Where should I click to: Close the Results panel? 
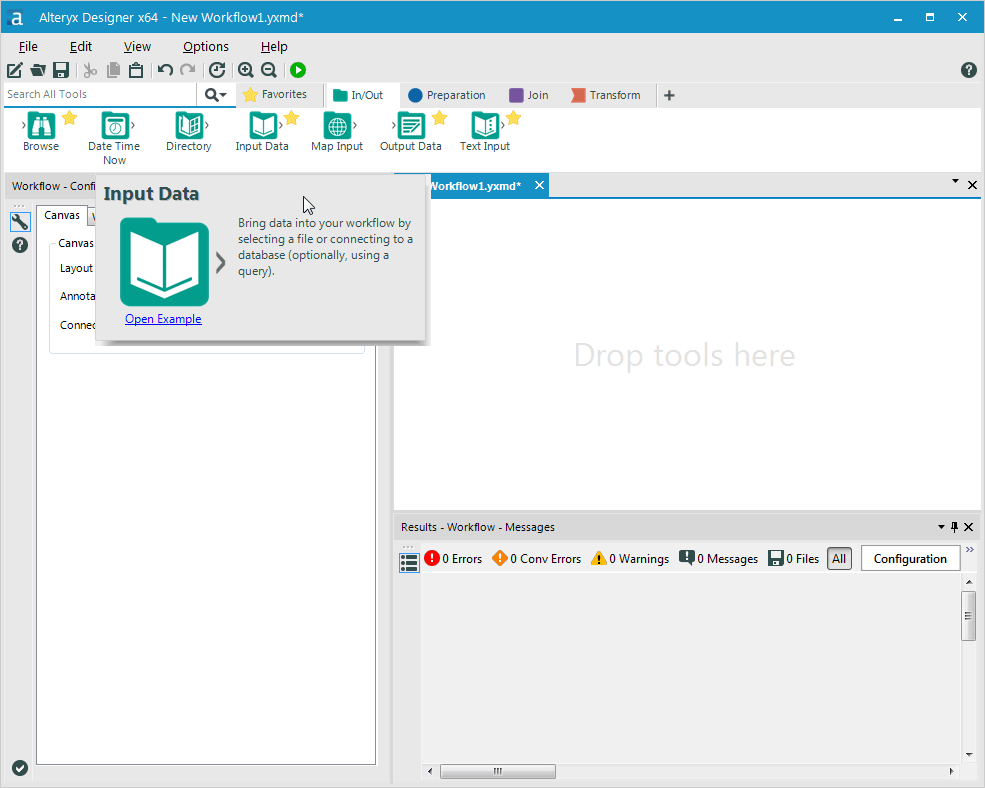coord(969,527)
